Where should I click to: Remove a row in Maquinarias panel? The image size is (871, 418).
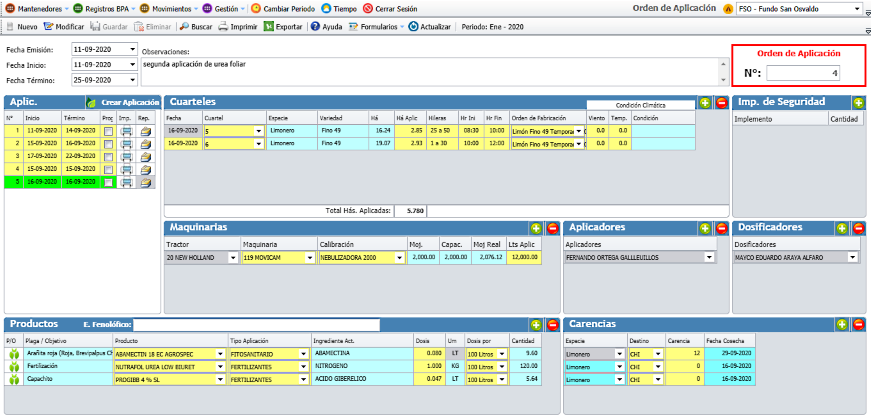(553, 228)
